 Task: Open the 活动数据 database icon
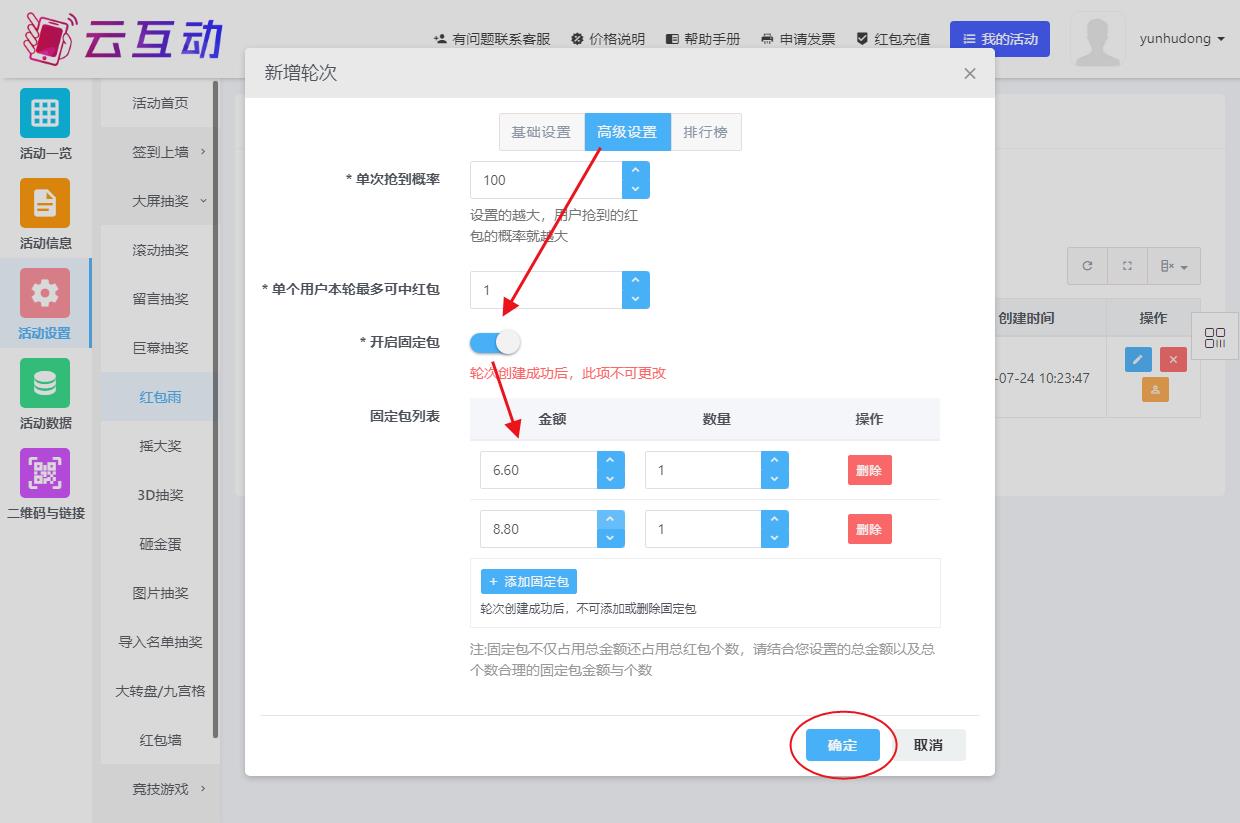[x=45, y=383]
